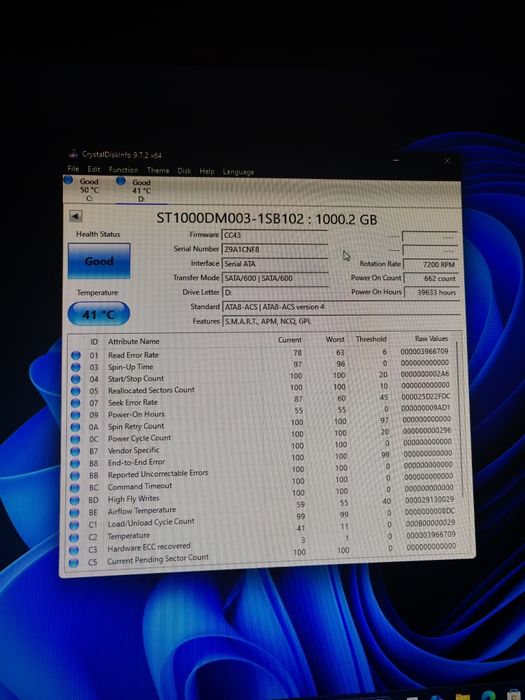Viewport: 525px width, 700px height.
Task: Click the Power On Hours field
Action: [x=430, y=292]
